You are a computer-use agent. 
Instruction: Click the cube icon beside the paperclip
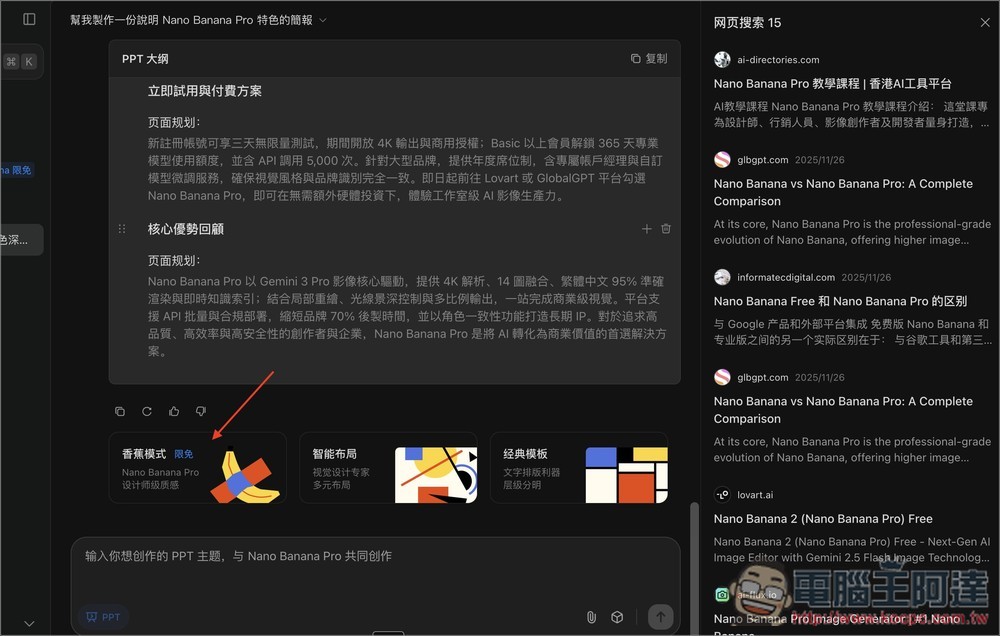point(618,617)
